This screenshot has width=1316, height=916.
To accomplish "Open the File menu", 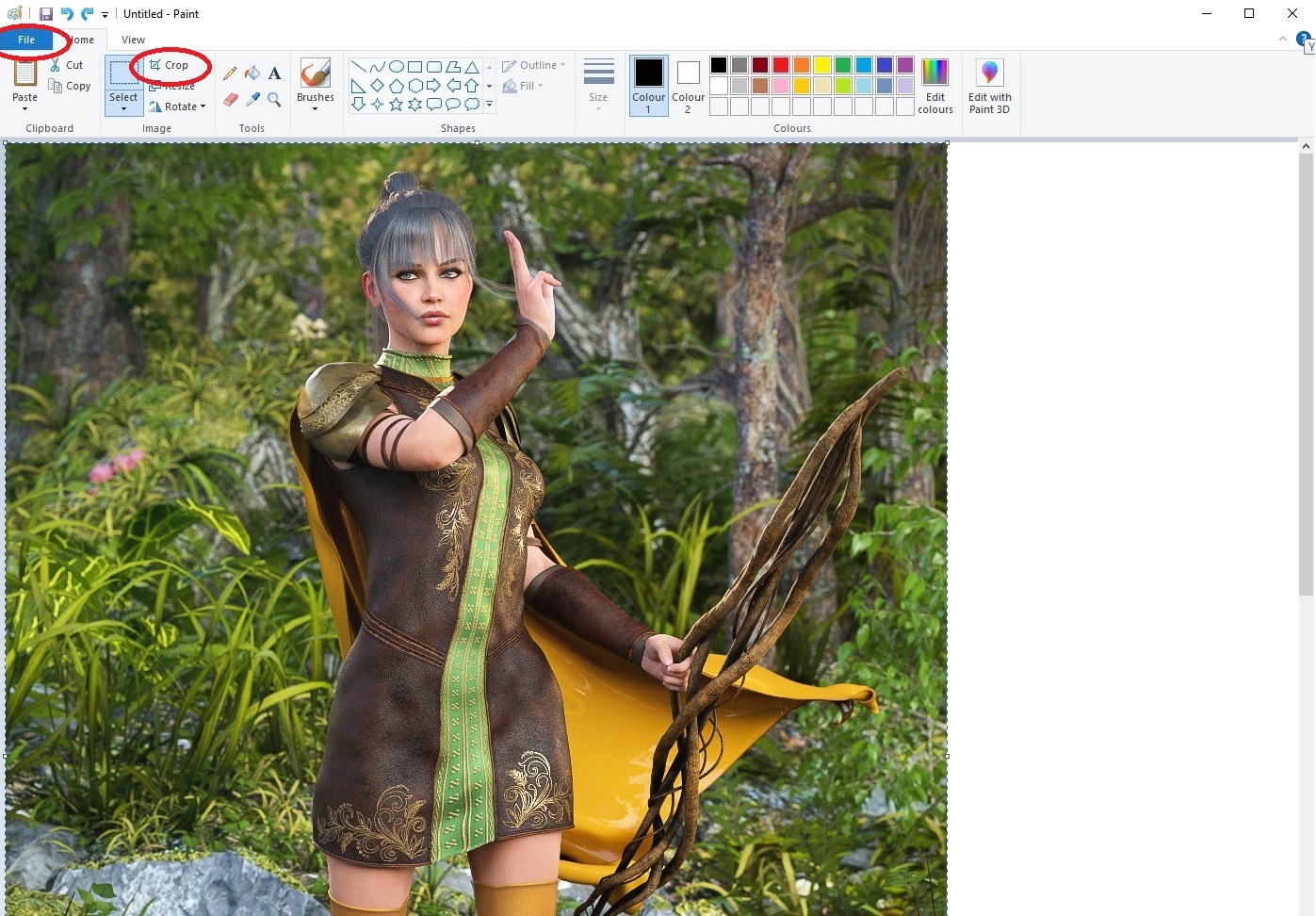I will pos(24,40).
